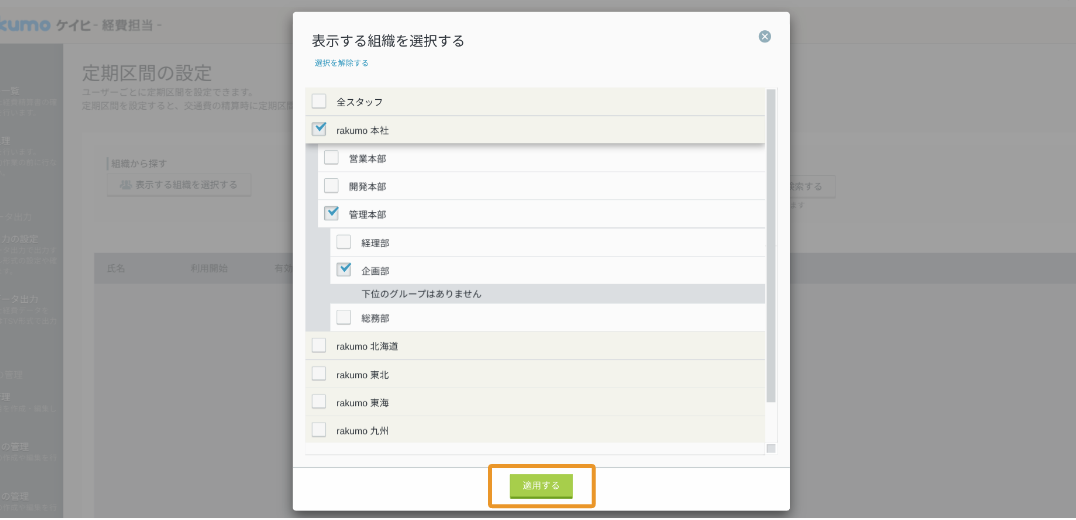Click the people icon on background organization button
This screenshot has width=1076, height=520.
(x=126, y=185)
